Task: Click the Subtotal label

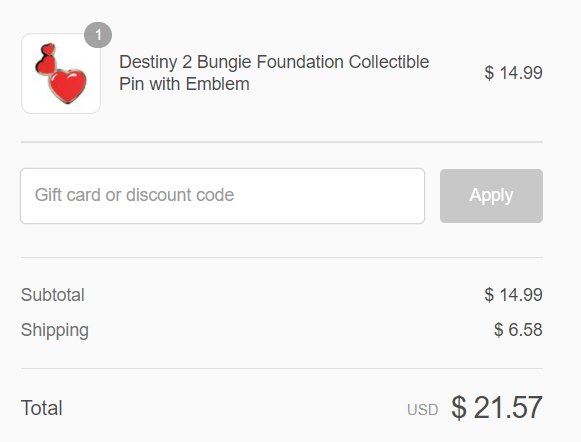Action: [53, 295]
